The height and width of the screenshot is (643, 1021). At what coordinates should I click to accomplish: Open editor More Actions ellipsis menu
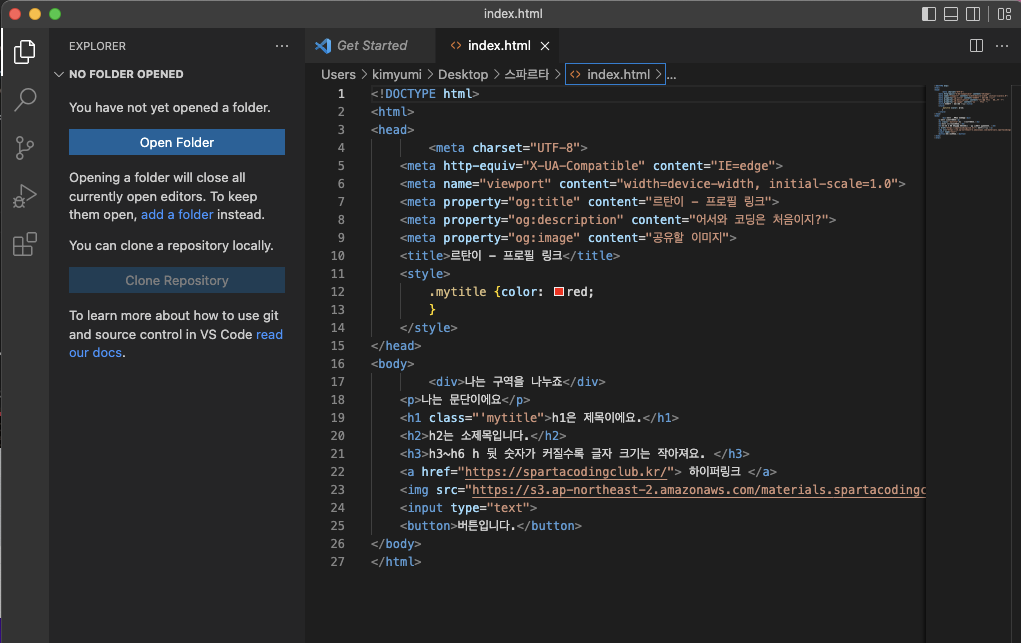coord(1001,45)
